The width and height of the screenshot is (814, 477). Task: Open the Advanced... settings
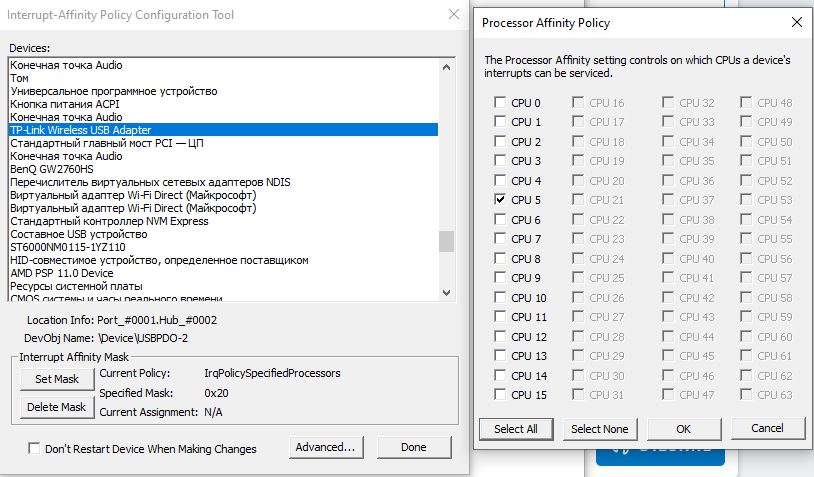pyautogui.click(x=325, y=447)
